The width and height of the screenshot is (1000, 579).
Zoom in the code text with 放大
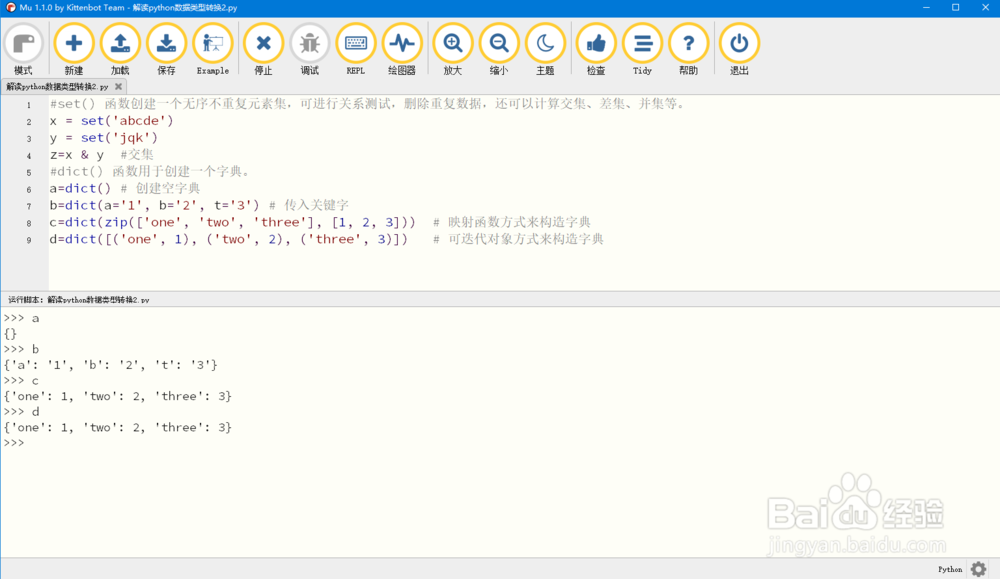(x=452, y=47)
